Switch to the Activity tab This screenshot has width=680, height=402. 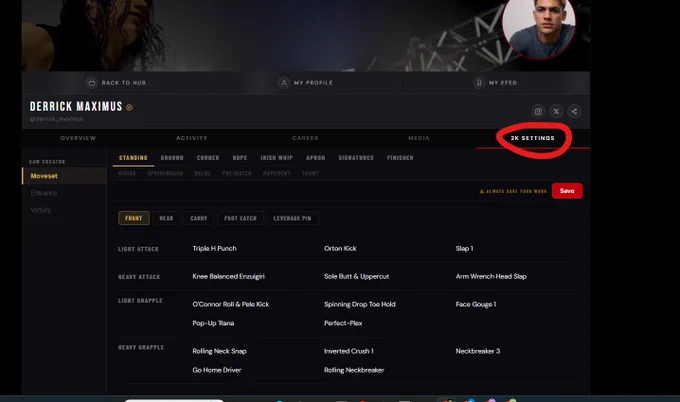(x=192, y=138)
